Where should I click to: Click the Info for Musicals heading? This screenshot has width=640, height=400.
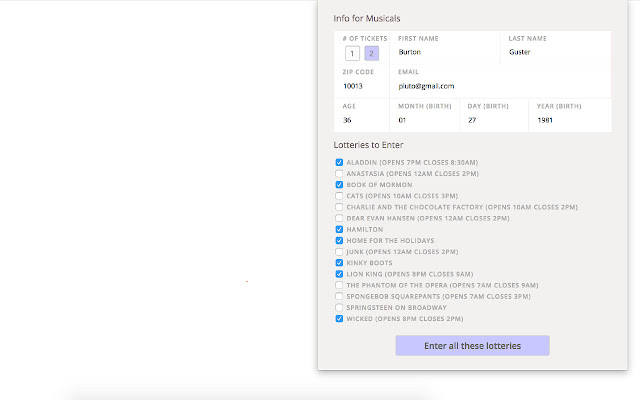tap(367, 18)
